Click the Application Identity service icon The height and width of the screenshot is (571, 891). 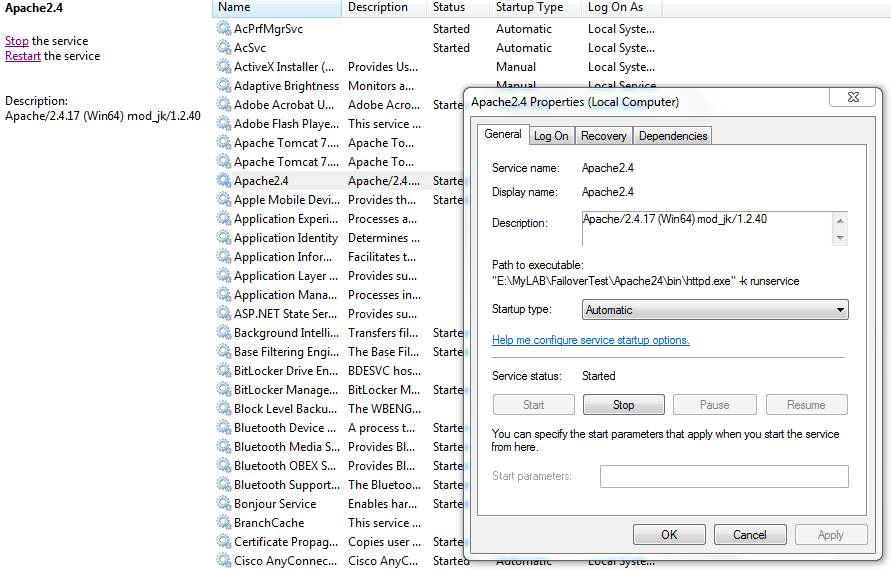223,237
